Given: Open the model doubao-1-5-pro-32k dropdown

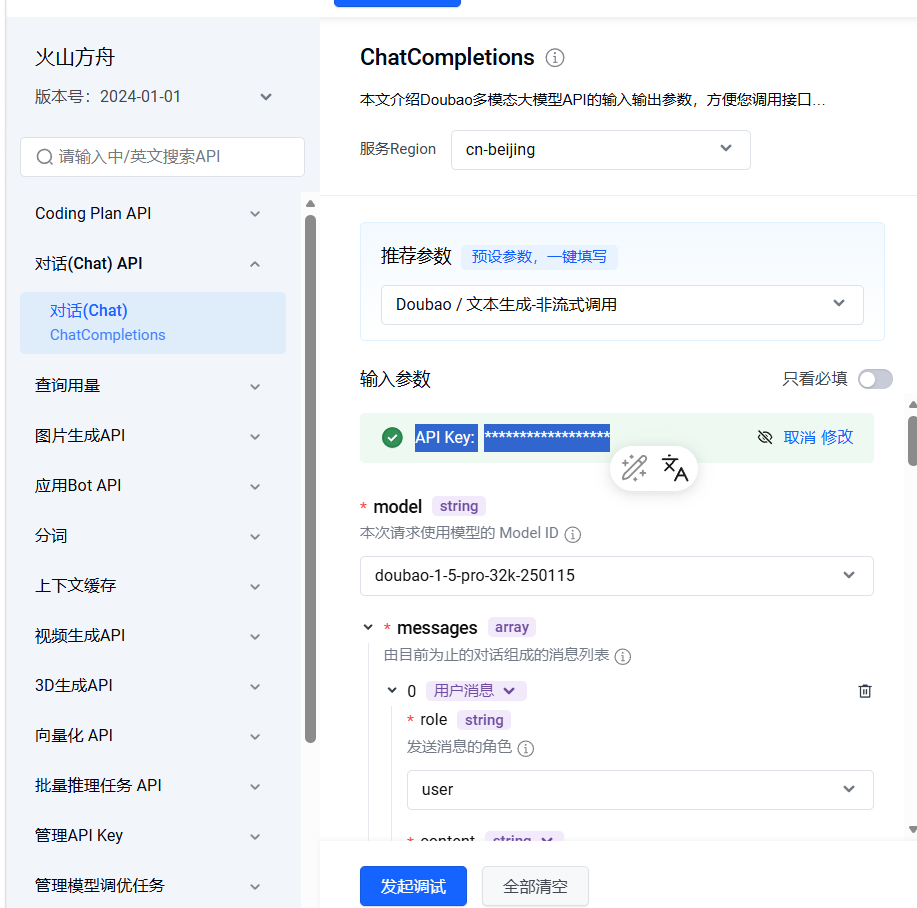Looking at the screenshot, I should (x=616, y=576).
